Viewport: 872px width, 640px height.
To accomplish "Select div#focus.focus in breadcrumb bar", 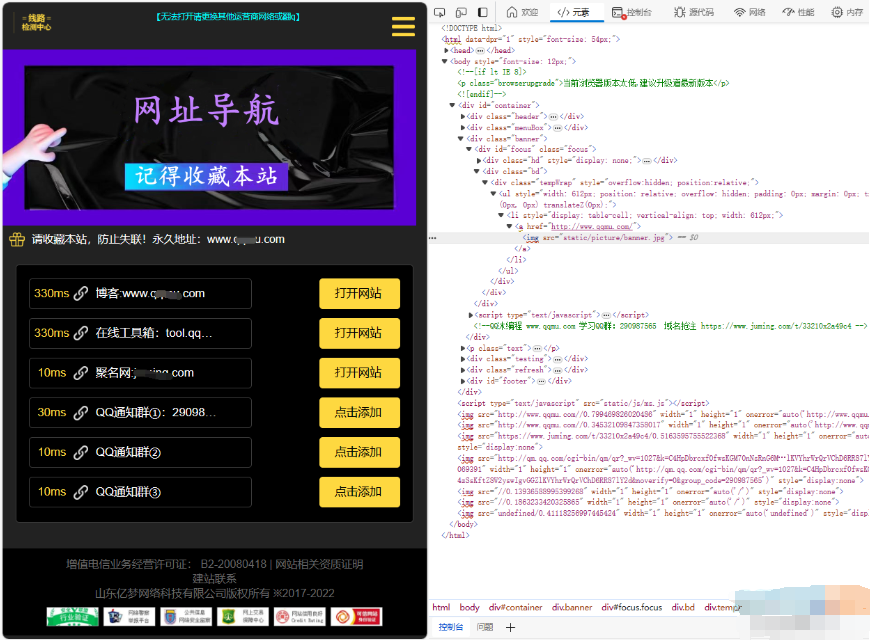I will (x=632, y=608).
